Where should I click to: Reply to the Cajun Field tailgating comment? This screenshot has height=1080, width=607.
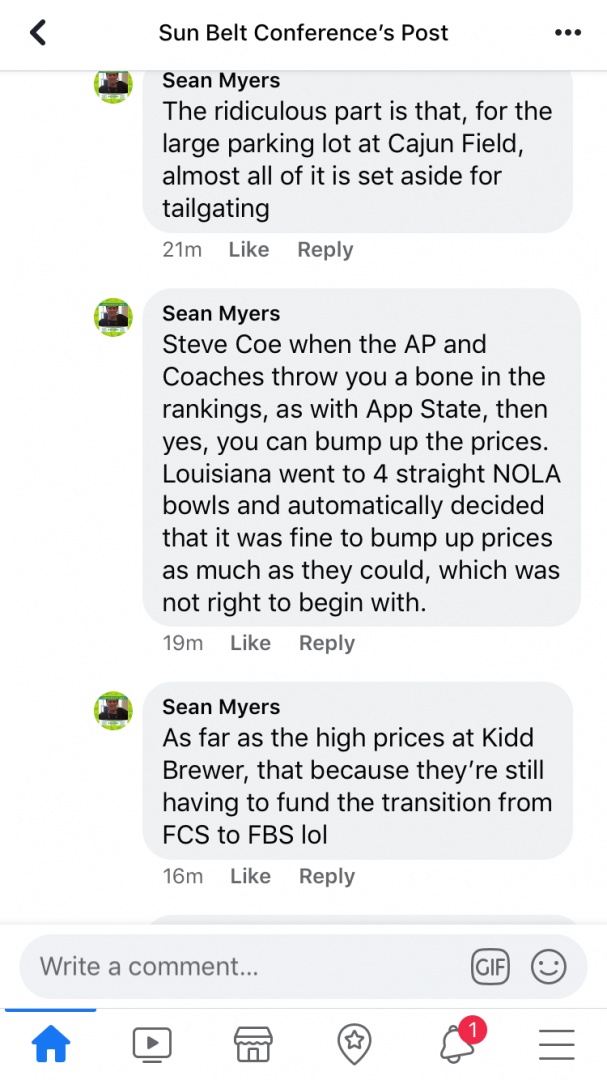point(325,250)
